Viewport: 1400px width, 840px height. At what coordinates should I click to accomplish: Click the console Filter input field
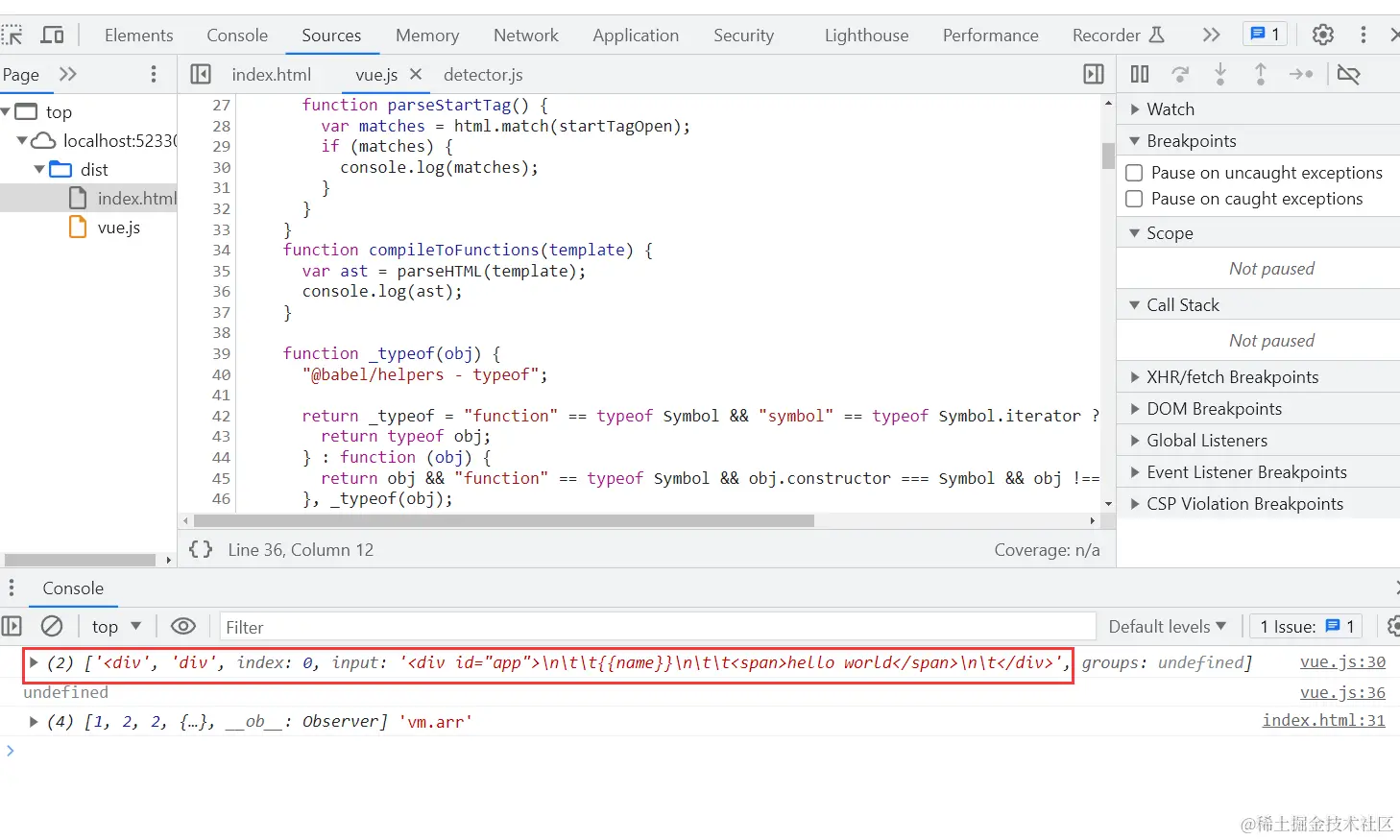coord(658,626)
